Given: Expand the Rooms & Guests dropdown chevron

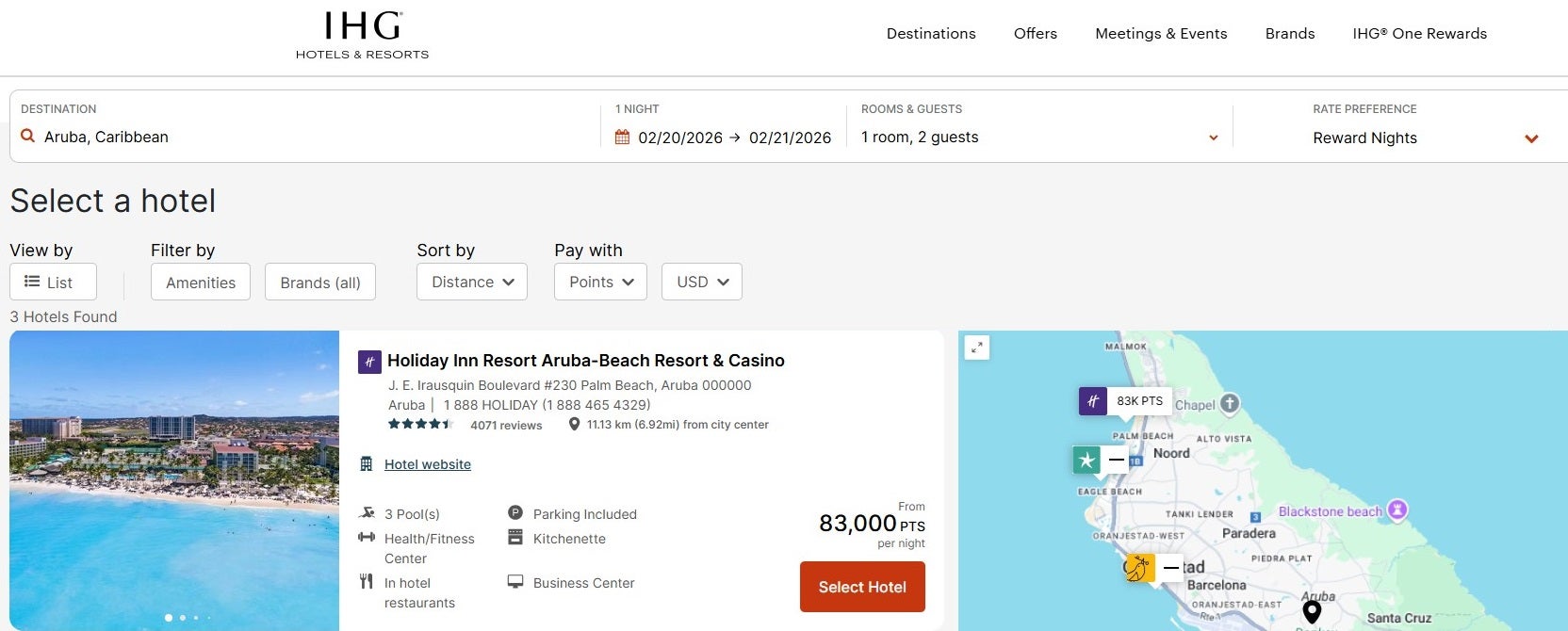Looking at the screenshot, I should click(1214, 138).
